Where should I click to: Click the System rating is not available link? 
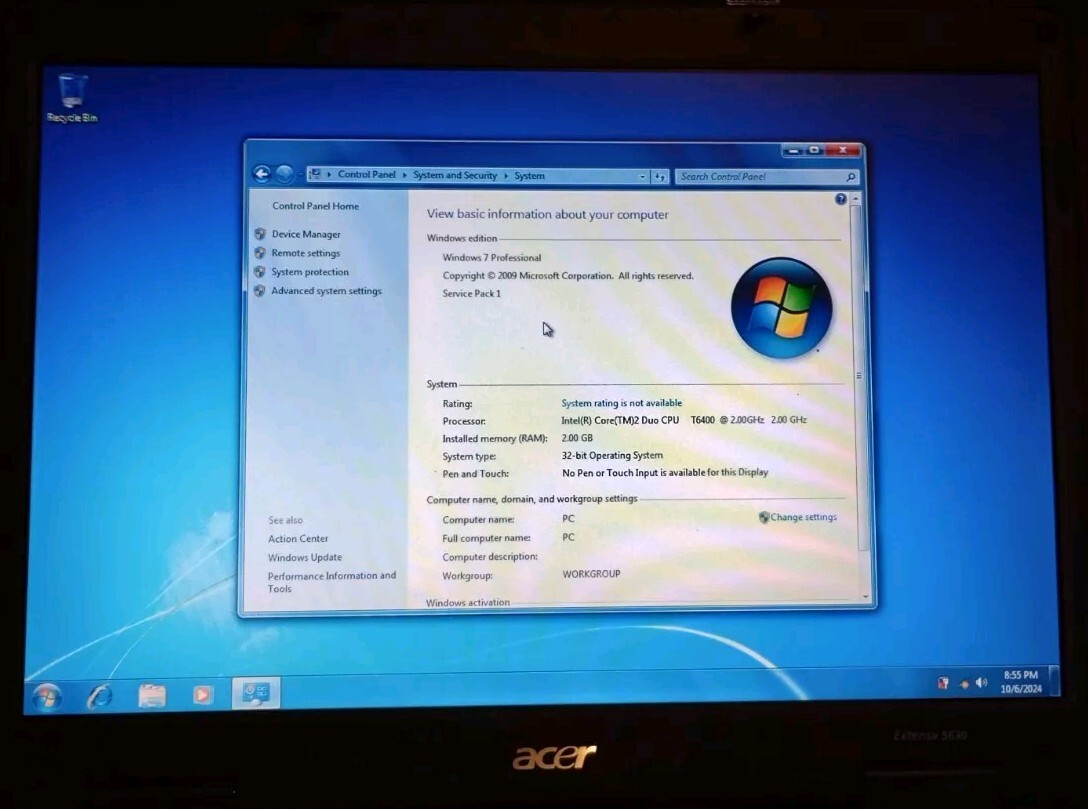coord(622,403)
